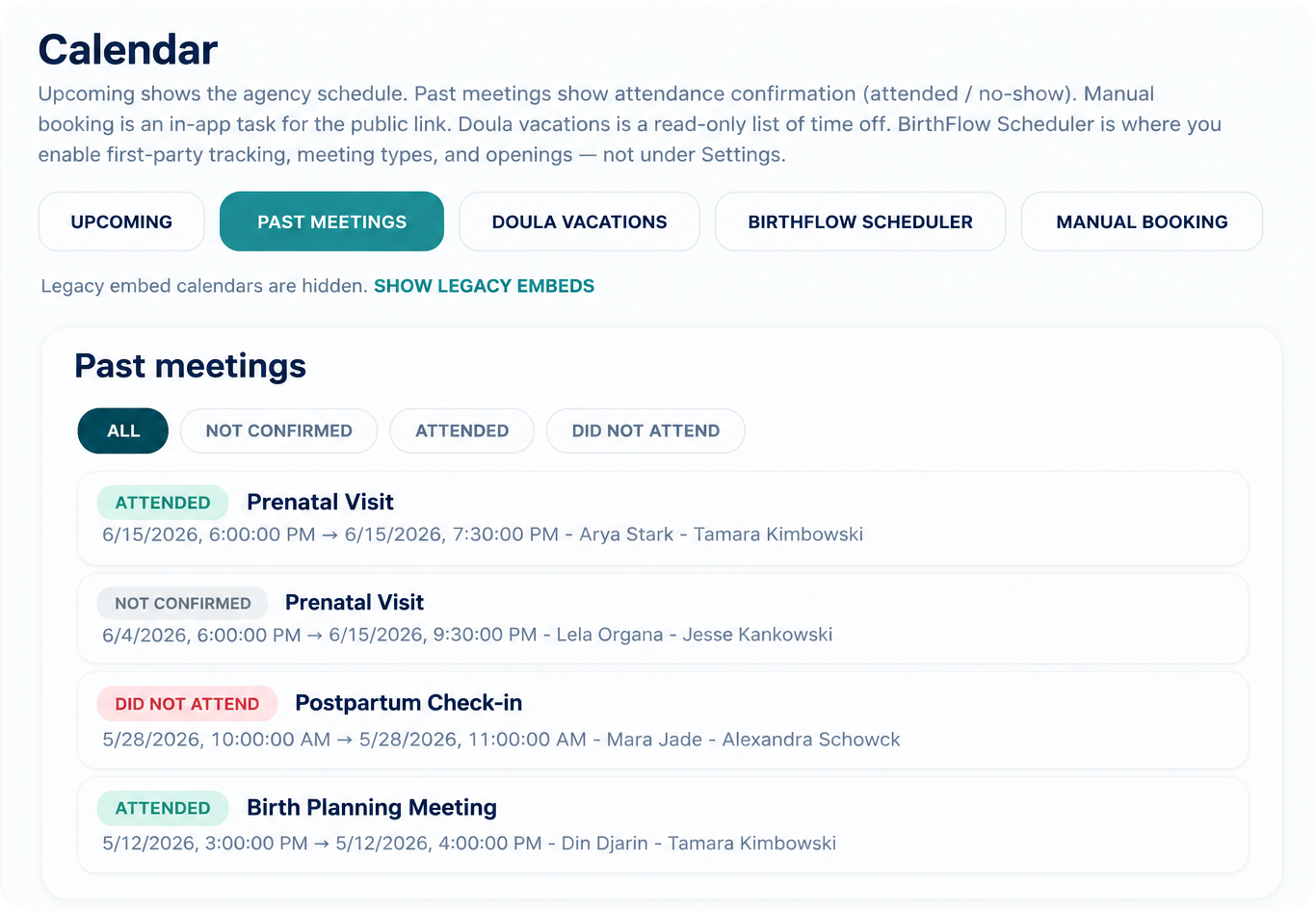
Task: Click the "Legacy embed calendars are hidden." notice
Action: (204, 286)
